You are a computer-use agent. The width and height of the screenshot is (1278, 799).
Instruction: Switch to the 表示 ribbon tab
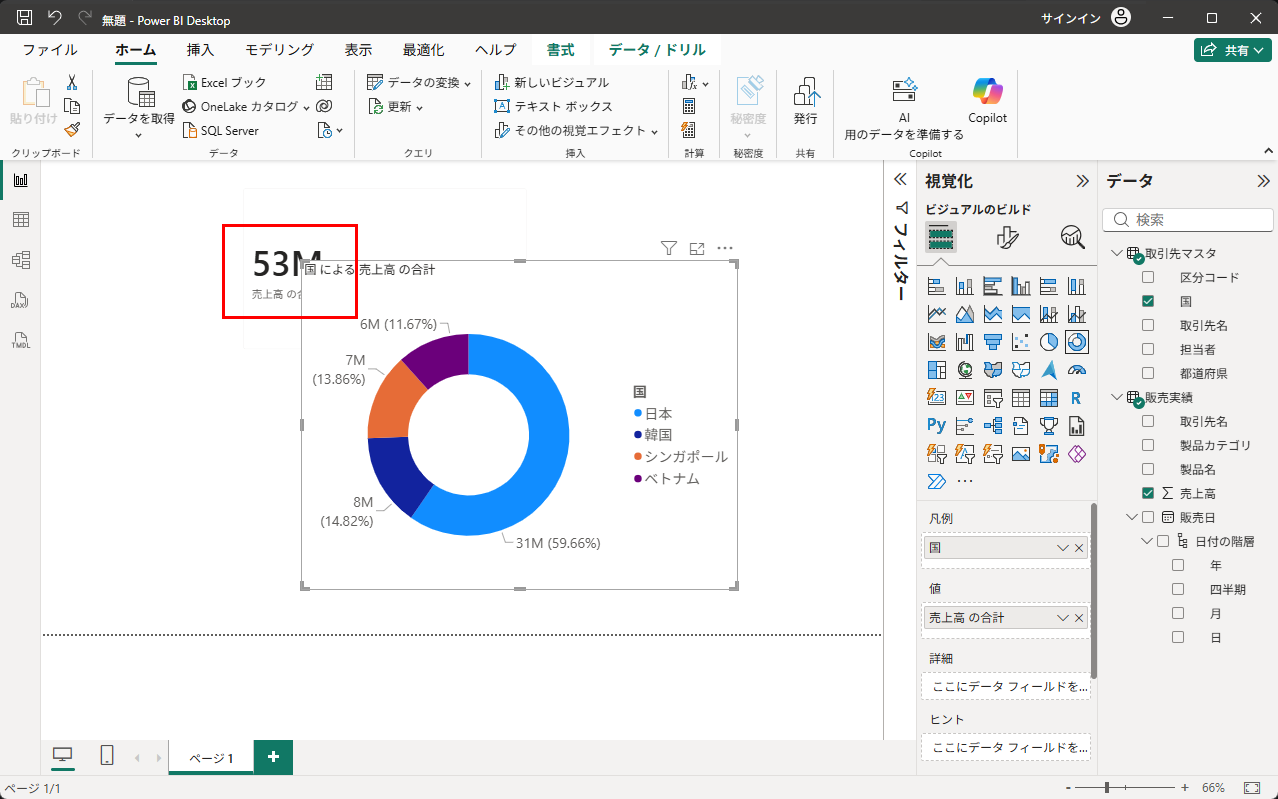[358, 50]
